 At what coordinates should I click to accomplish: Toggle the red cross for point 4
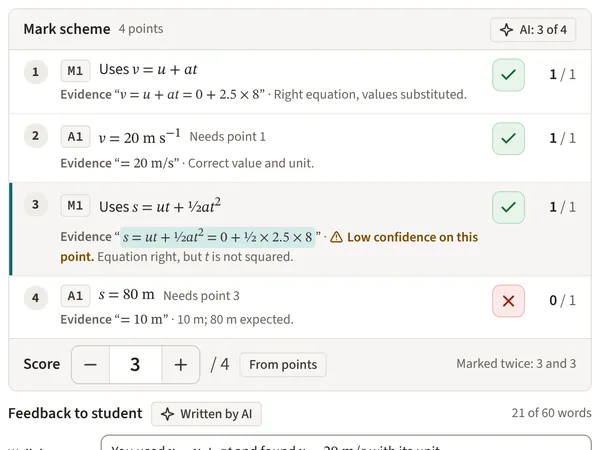pos(508,301)
